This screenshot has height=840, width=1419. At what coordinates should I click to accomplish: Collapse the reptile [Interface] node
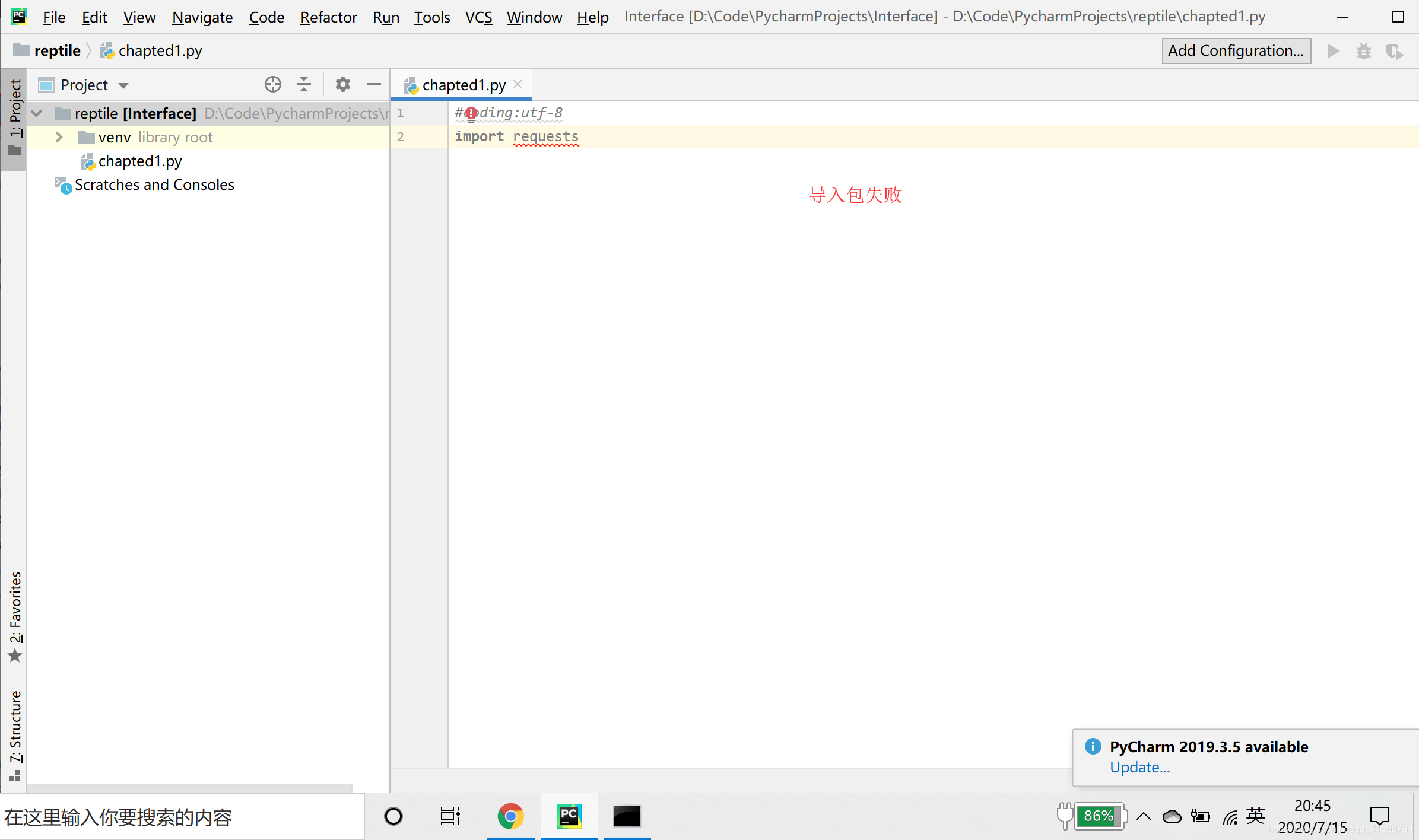pos(36,113)
